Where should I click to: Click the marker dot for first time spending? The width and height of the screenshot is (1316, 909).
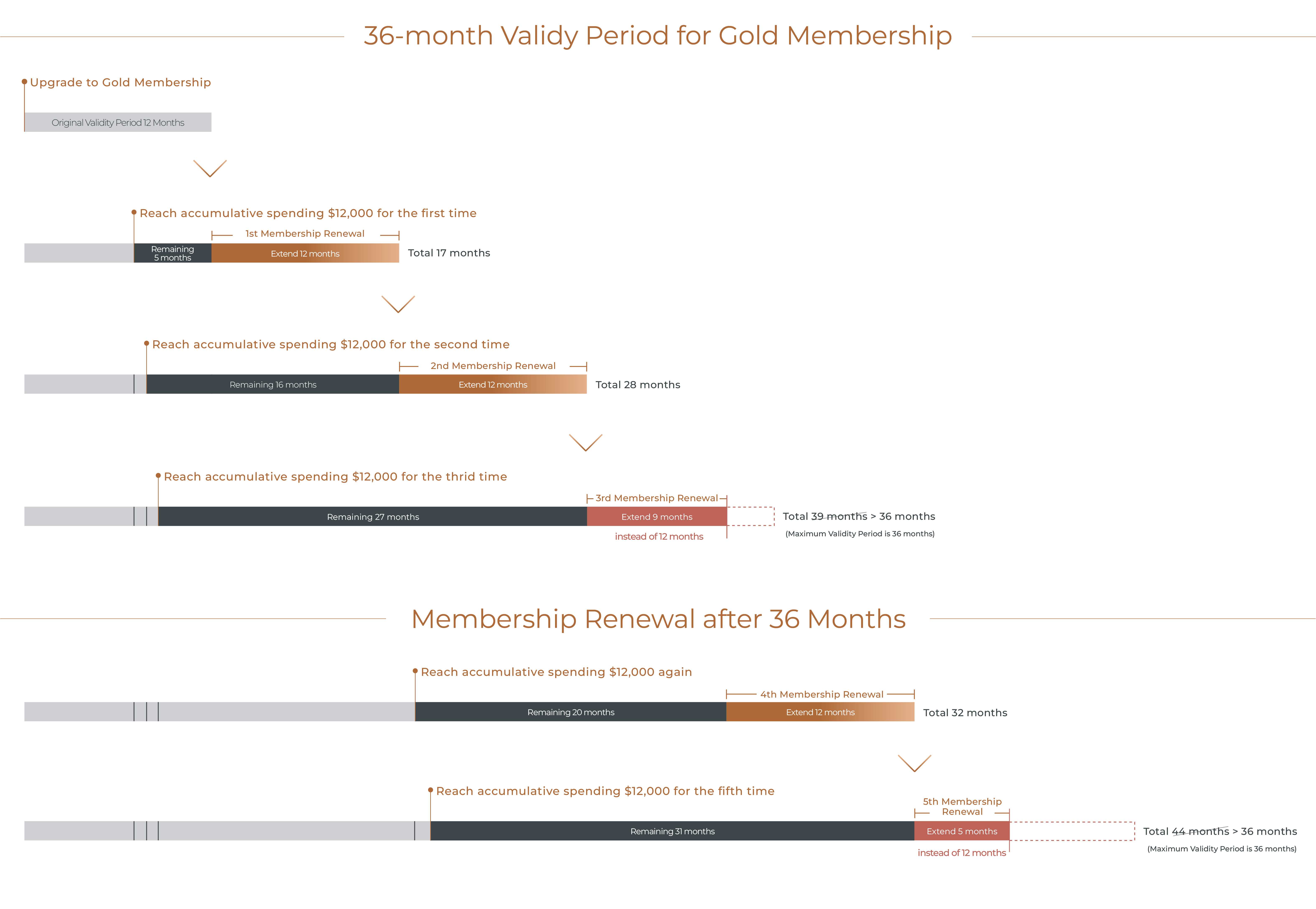click(134, 212)
